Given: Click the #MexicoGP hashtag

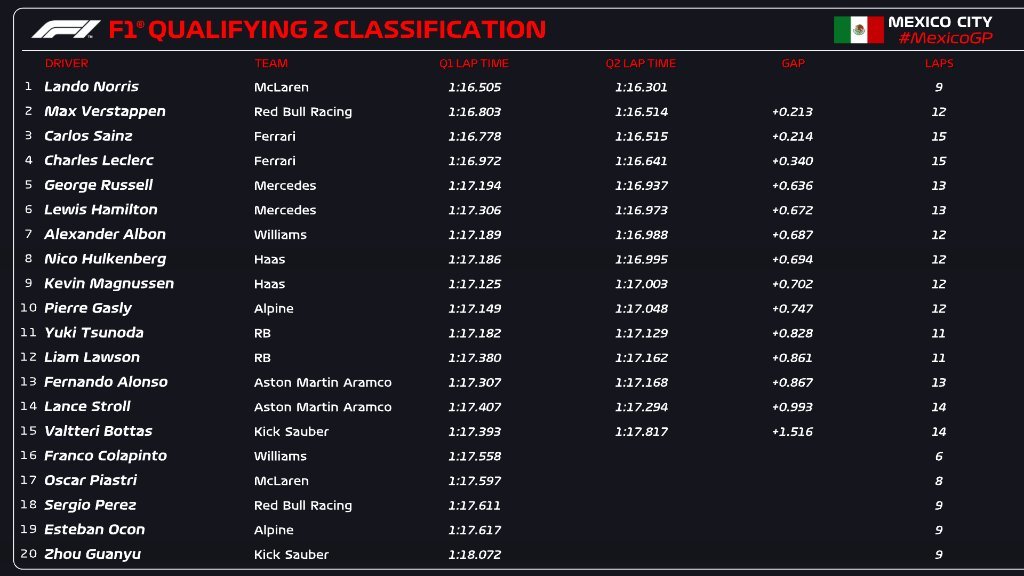Looking at the screenshot, I should (945, 38).
